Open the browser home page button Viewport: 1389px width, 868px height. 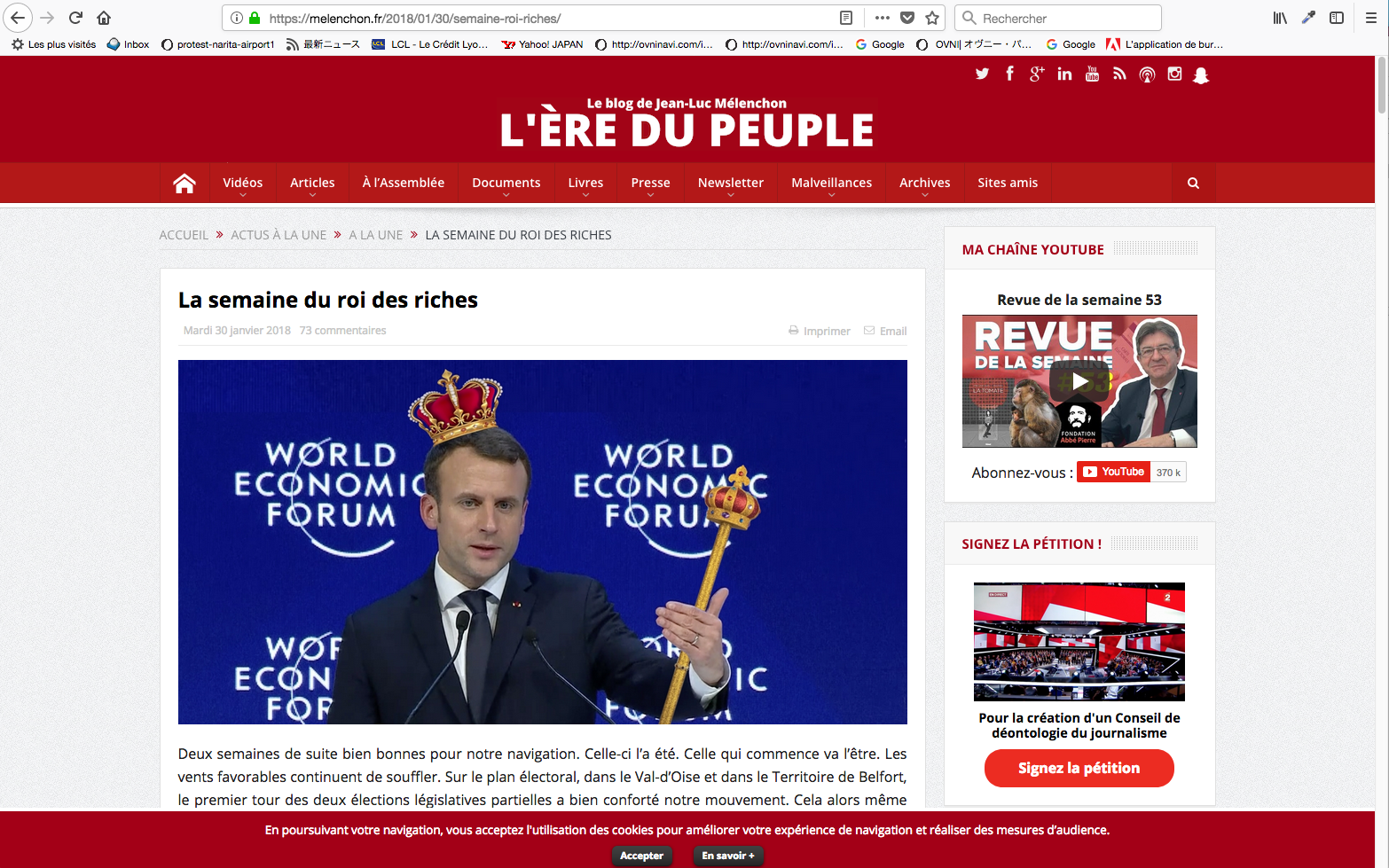coord(104,18)
